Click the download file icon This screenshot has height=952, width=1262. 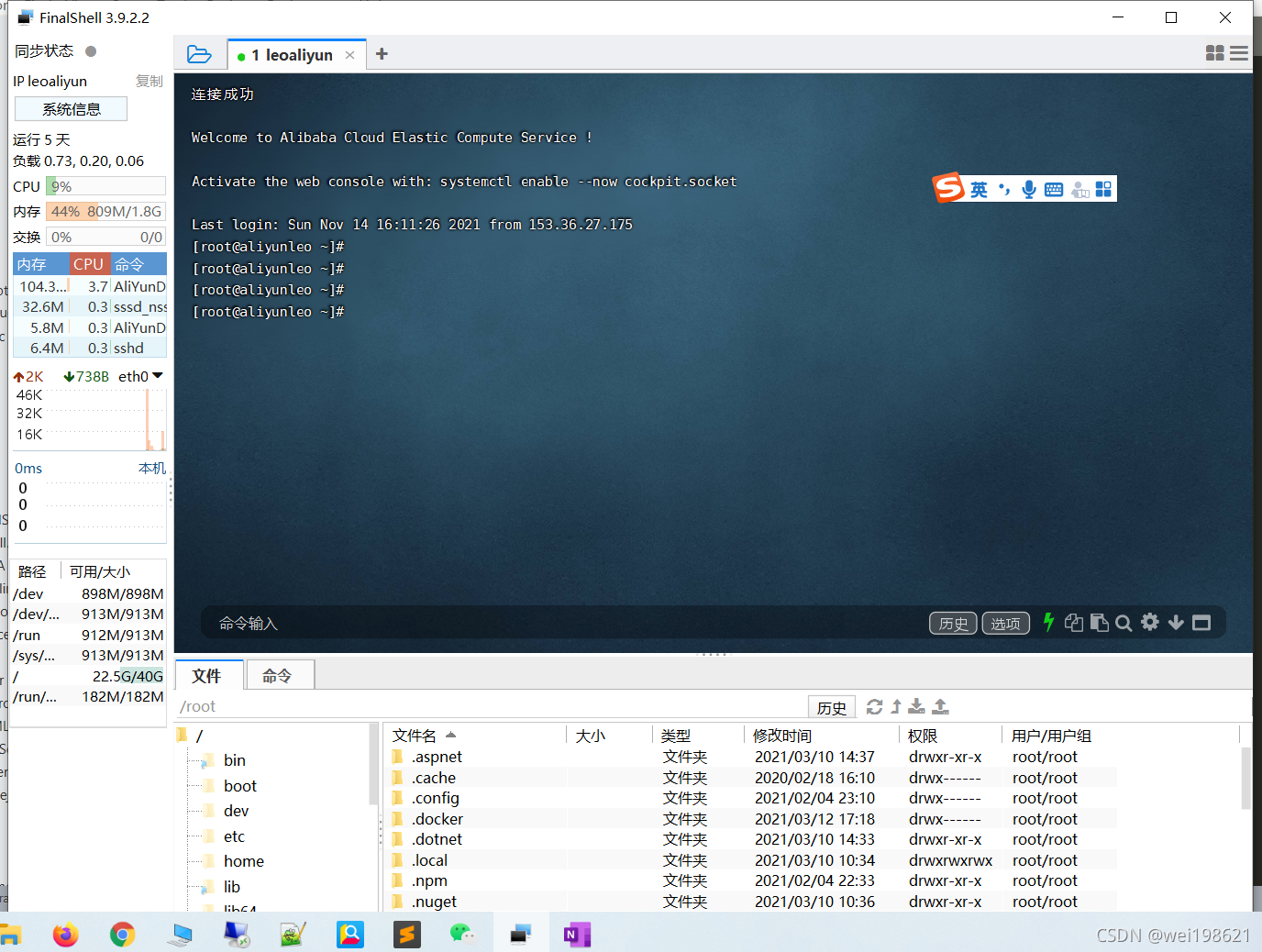point(916,706)
